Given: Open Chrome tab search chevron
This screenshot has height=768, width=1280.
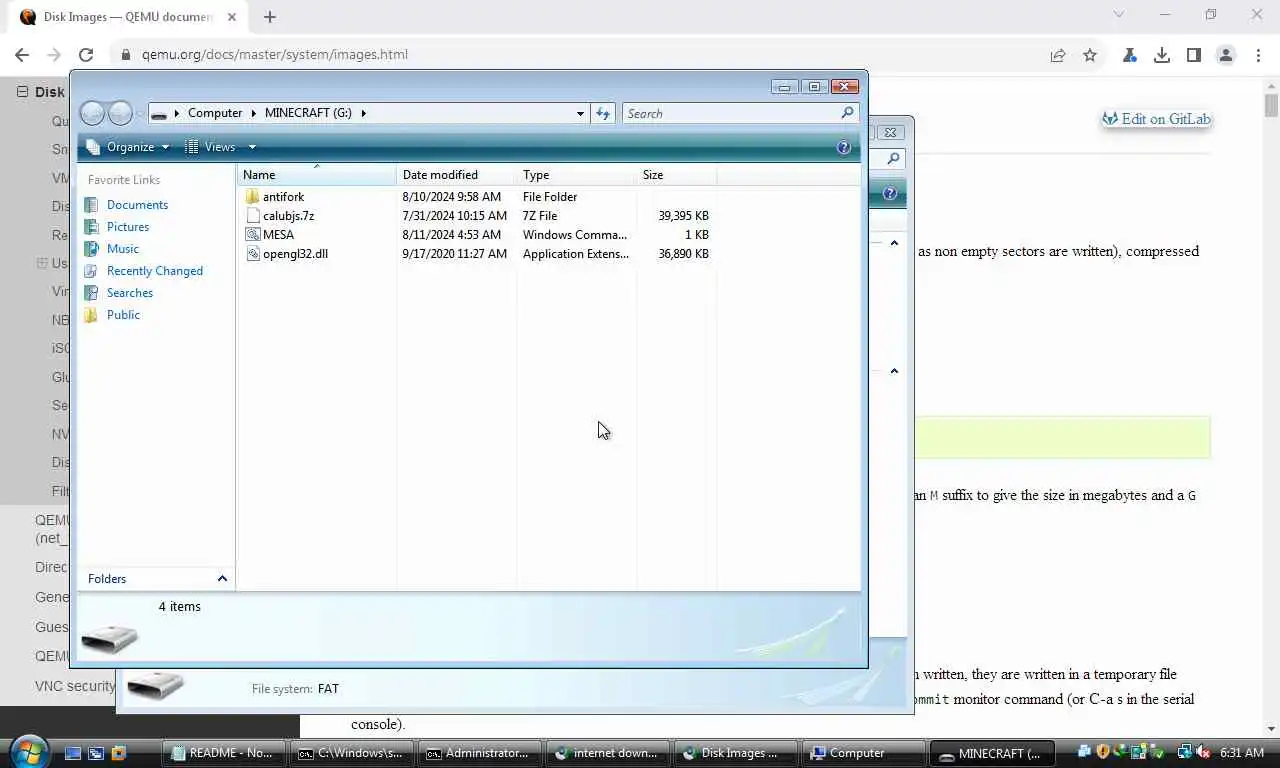Looking at the screenshot, I should 1119,15.
